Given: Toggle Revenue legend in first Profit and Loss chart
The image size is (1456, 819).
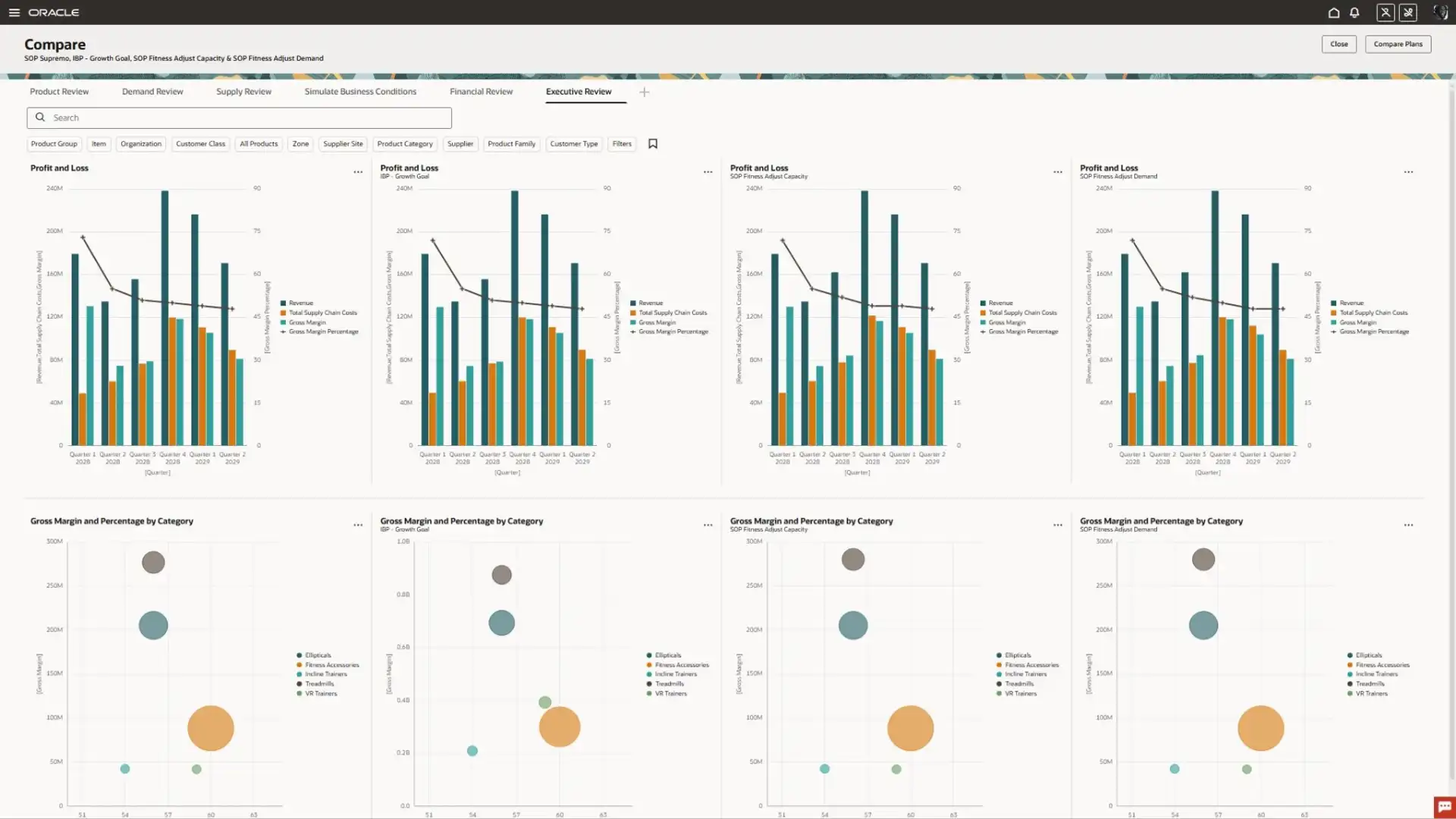Looking at the screenshot, I should pos(300,303).
